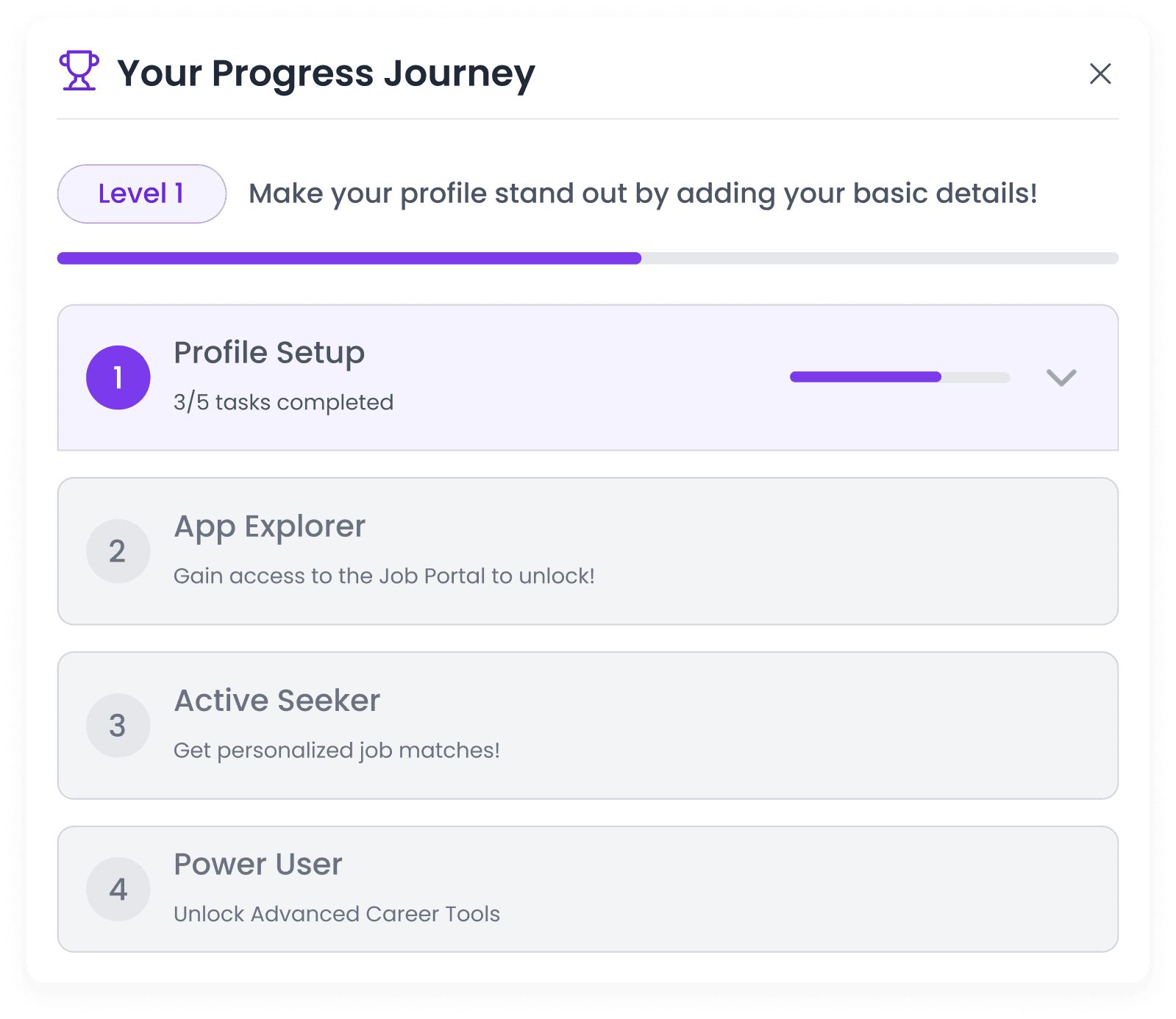Click the Level 1 badge
Screen dimensions: 1176x1019
click(x=141, y=193)
